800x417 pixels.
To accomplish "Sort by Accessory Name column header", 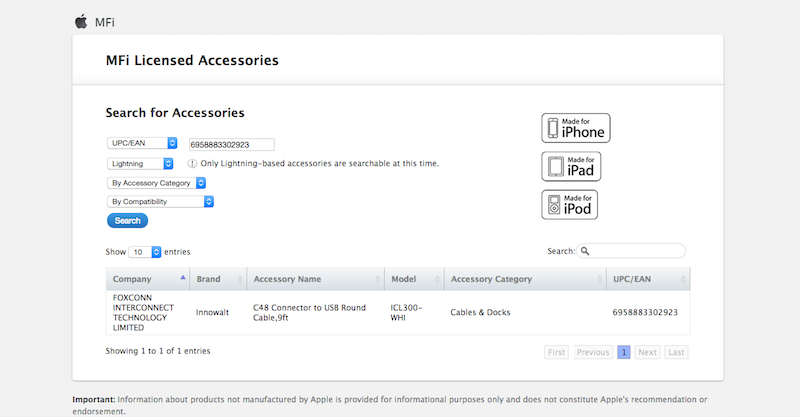I will pyautogui.click(x=315, y=279).
